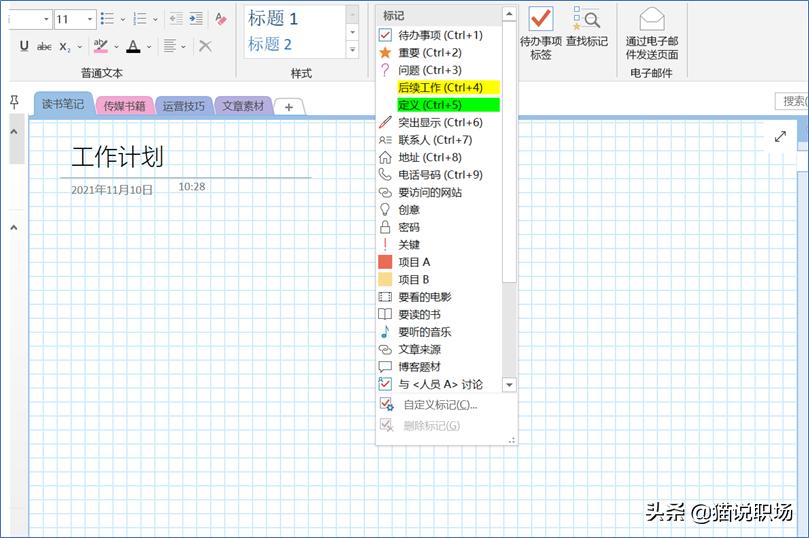Open subscript/superscript dropdown arrow
The height and width of the screenshot is (538, 809).
point(80,47)
